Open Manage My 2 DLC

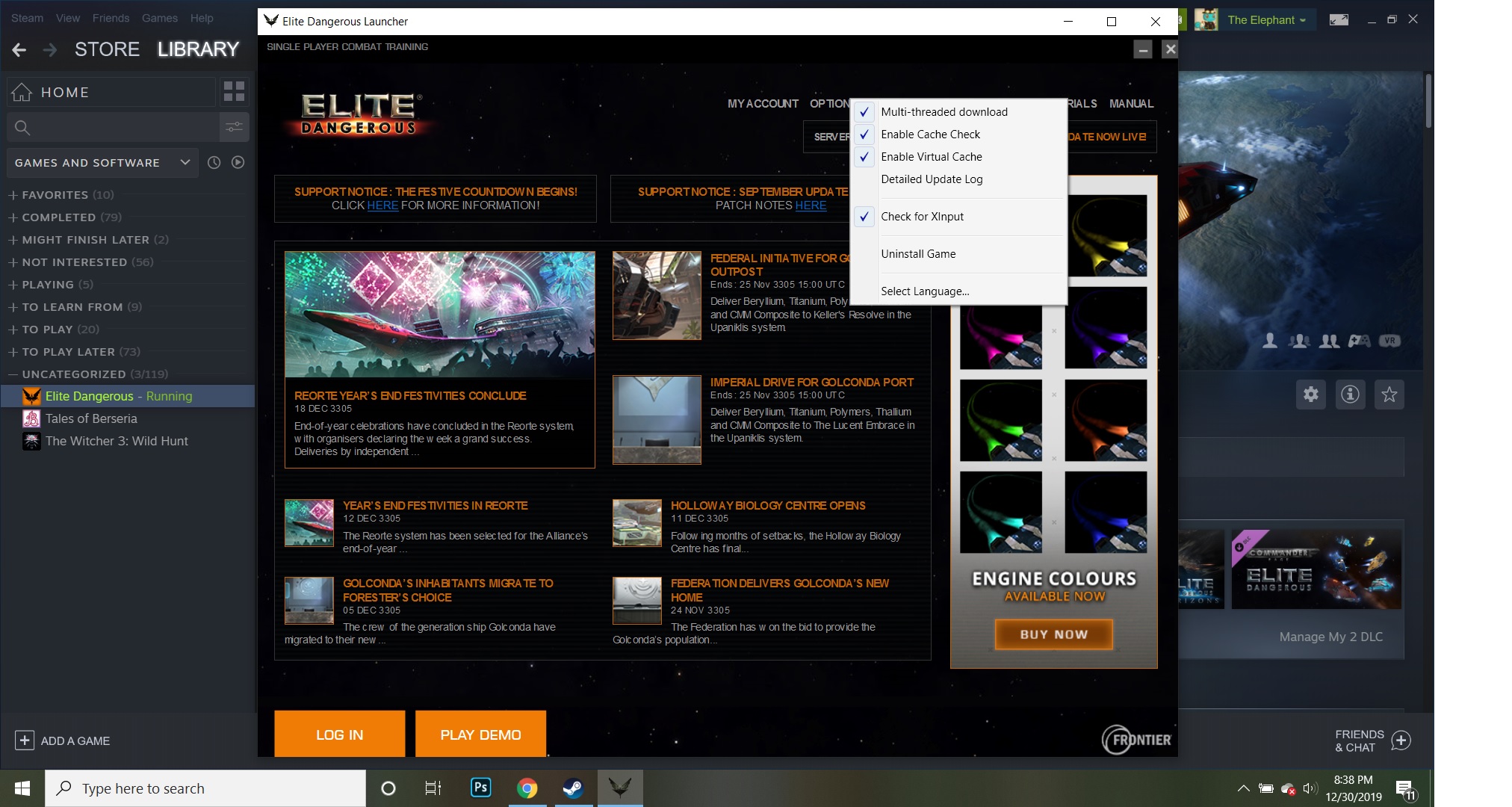click(x=1330, y=637)
